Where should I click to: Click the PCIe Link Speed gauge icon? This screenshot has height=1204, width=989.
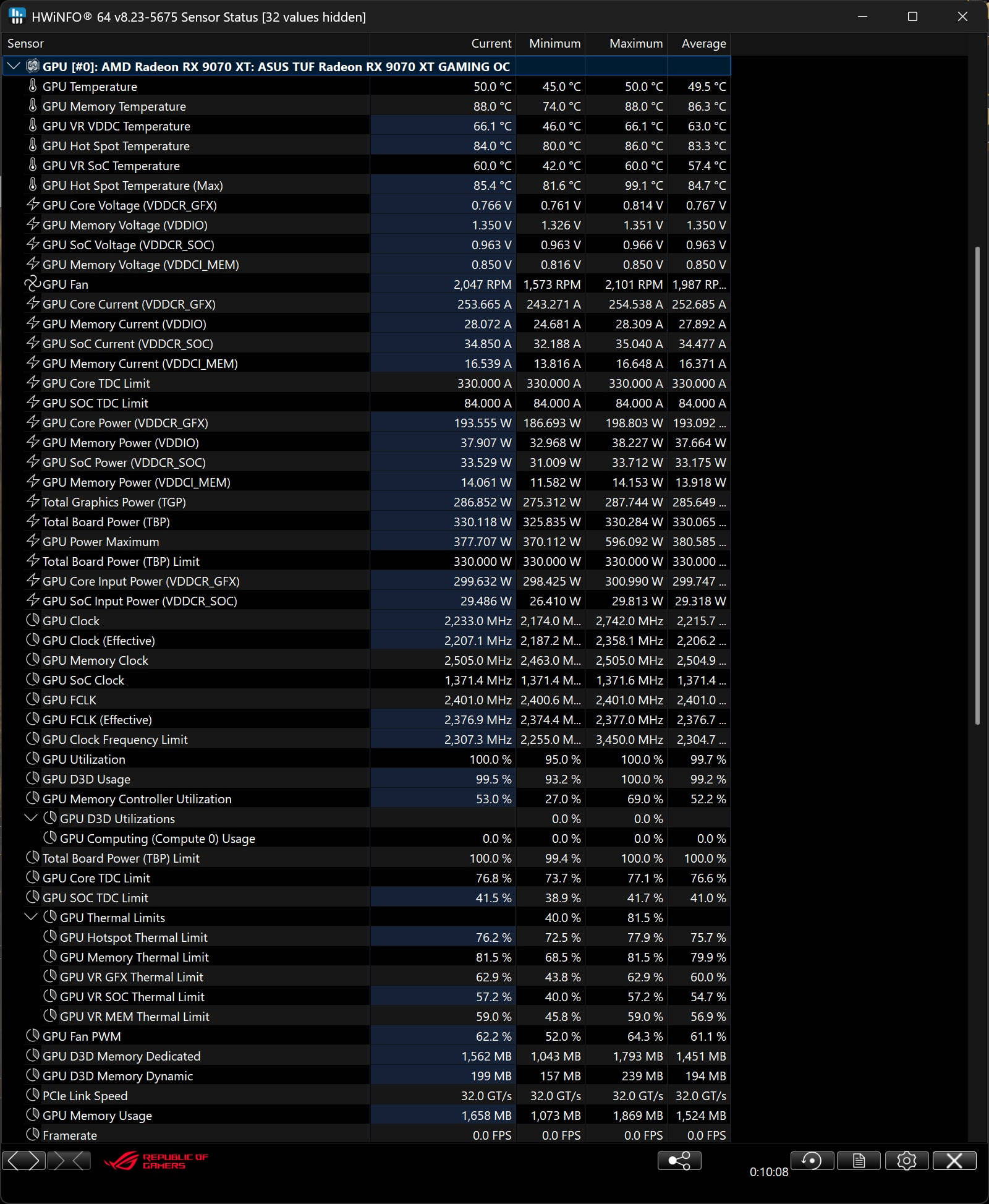point(33,1095)
